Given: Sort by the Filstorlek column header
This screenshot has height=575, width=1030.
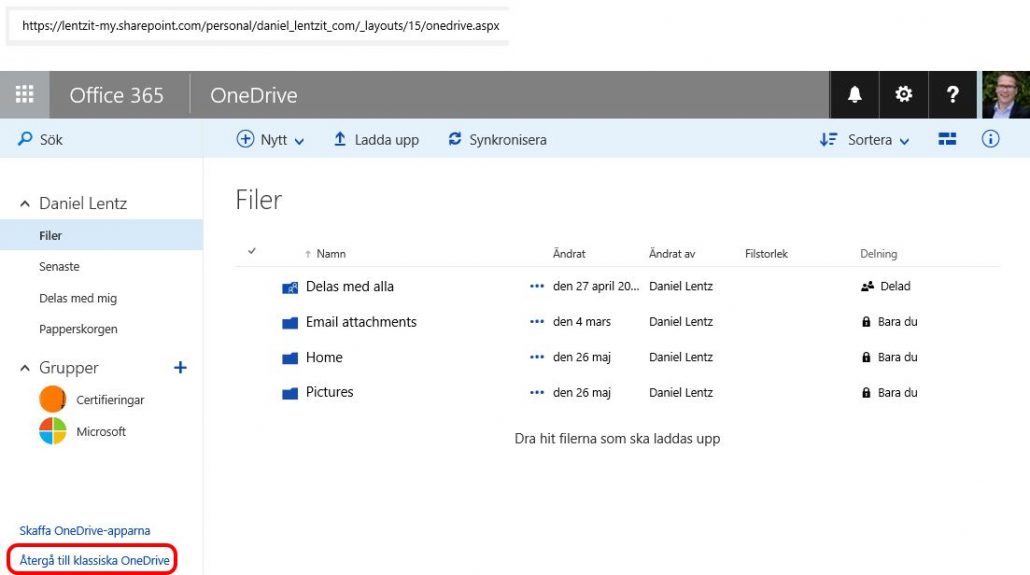Looking at the screenshot, I should pyautogui.click(x=766, y=254).
